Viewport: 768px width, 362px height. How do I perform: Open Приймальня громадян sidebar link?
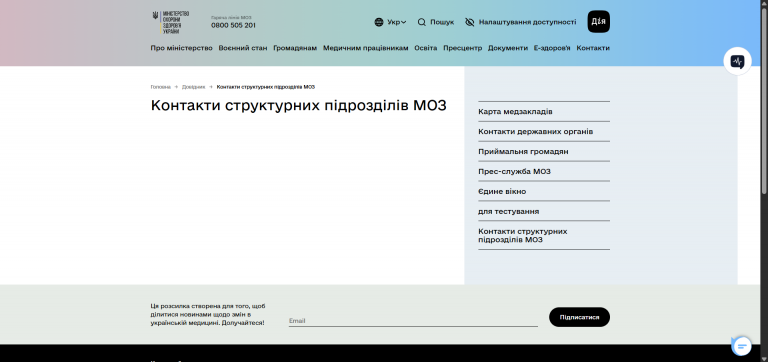(x=523, y=152)
